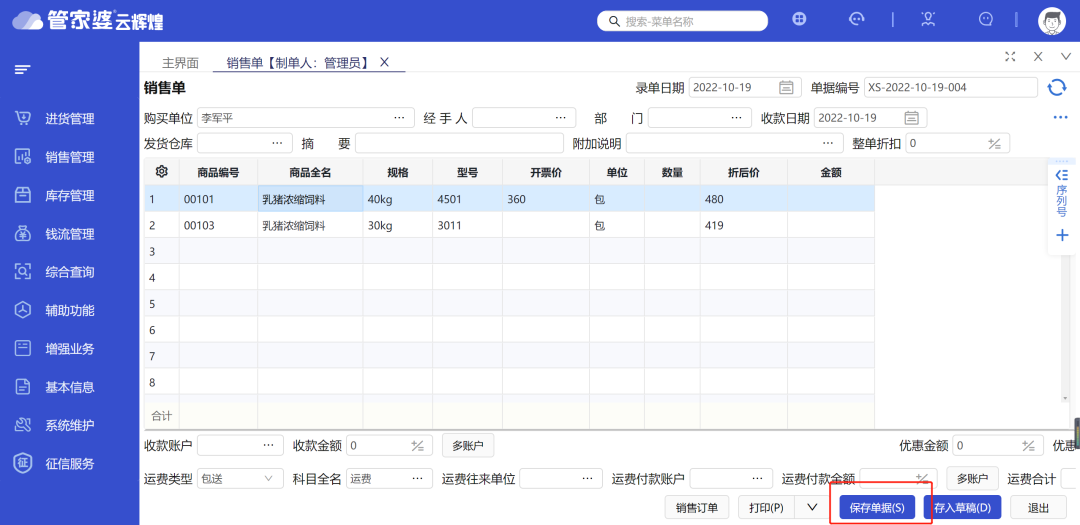Screen dimensions: 1080x525
Task: Click the plus icon under 序列号
Action: point(1062,236)
